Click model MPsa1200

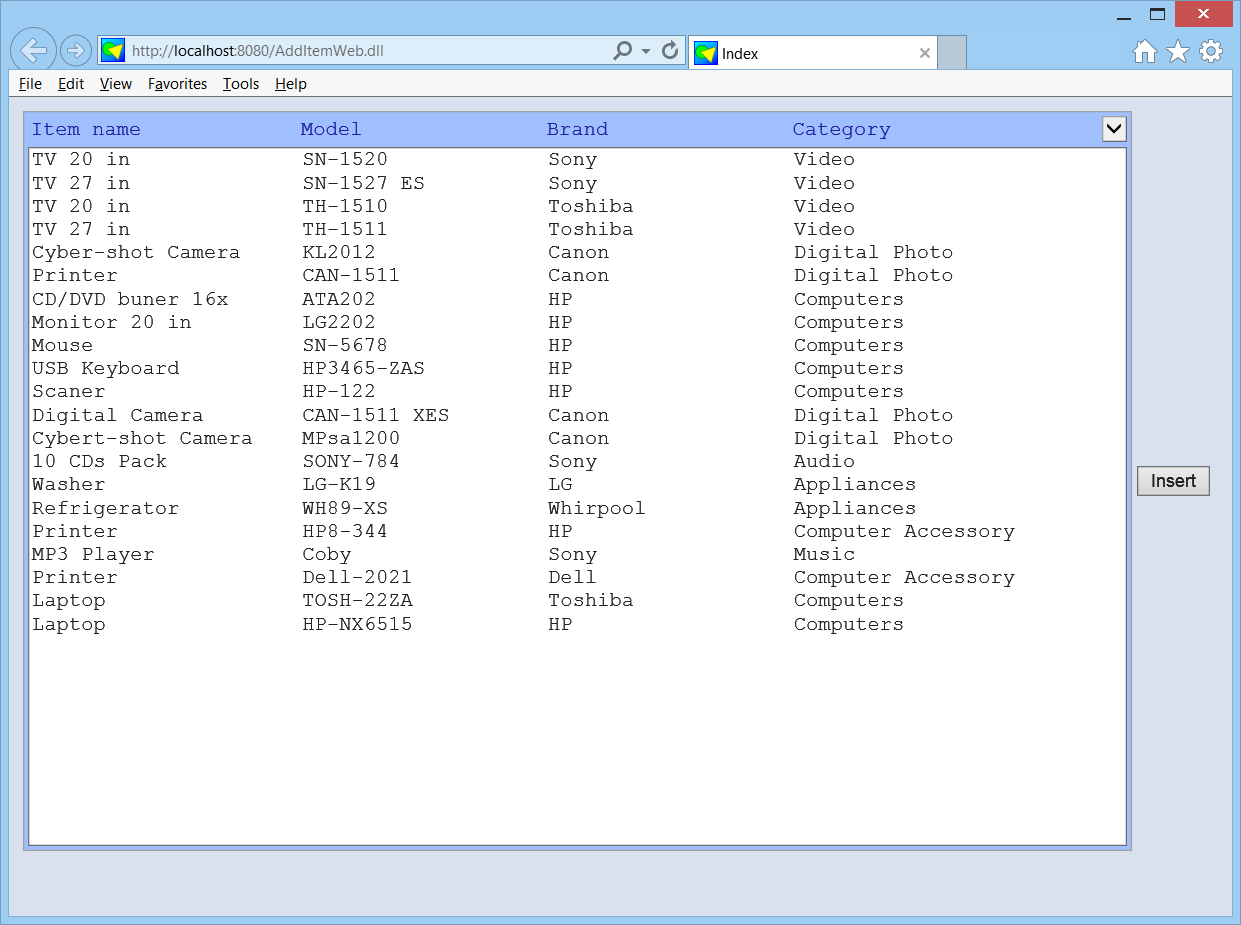[x=351, y=438]
